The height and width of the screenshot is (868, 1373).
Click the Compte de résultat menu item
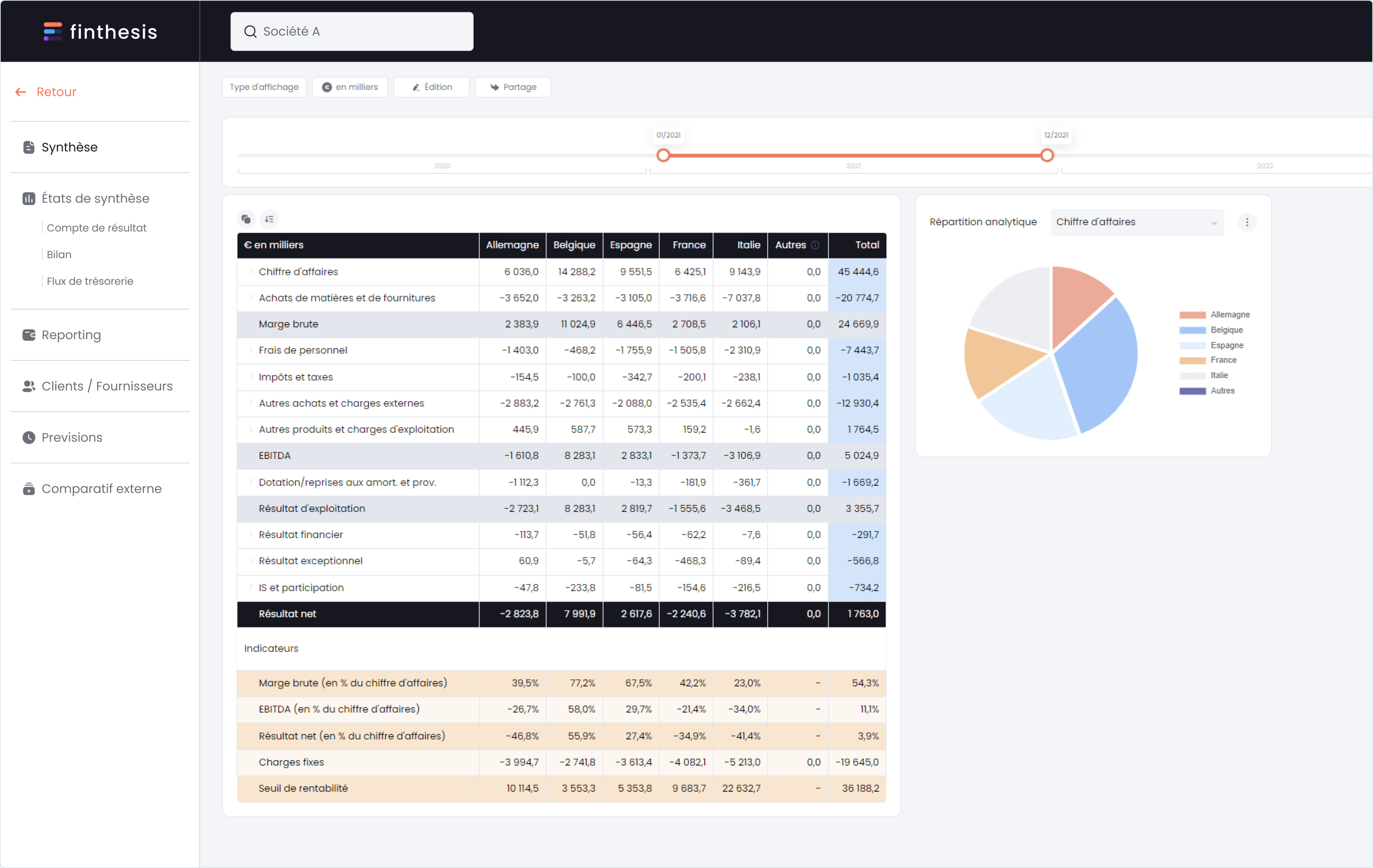[97, 227]
